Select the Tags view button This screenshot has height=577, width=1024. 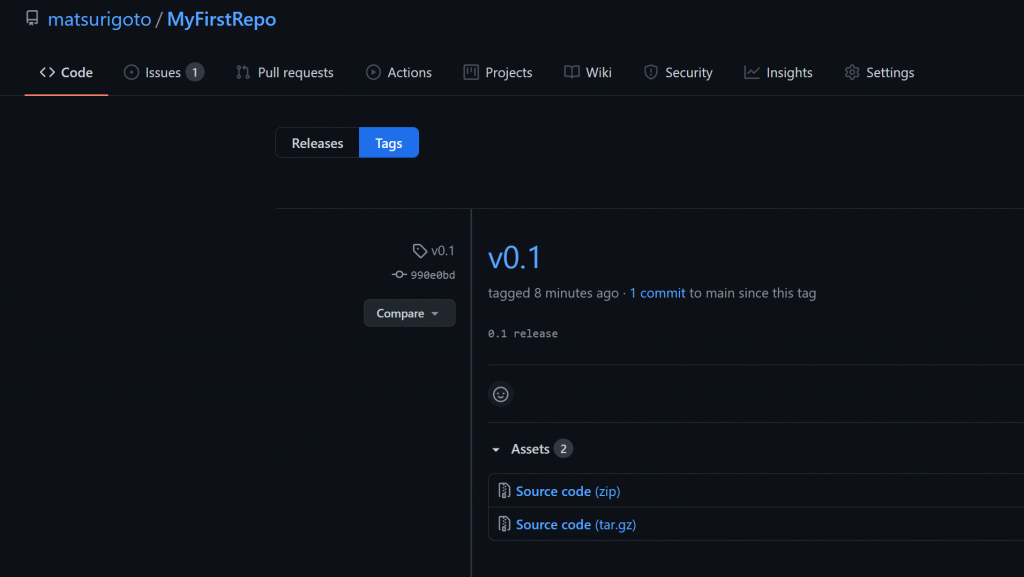[x=389, y=143]
